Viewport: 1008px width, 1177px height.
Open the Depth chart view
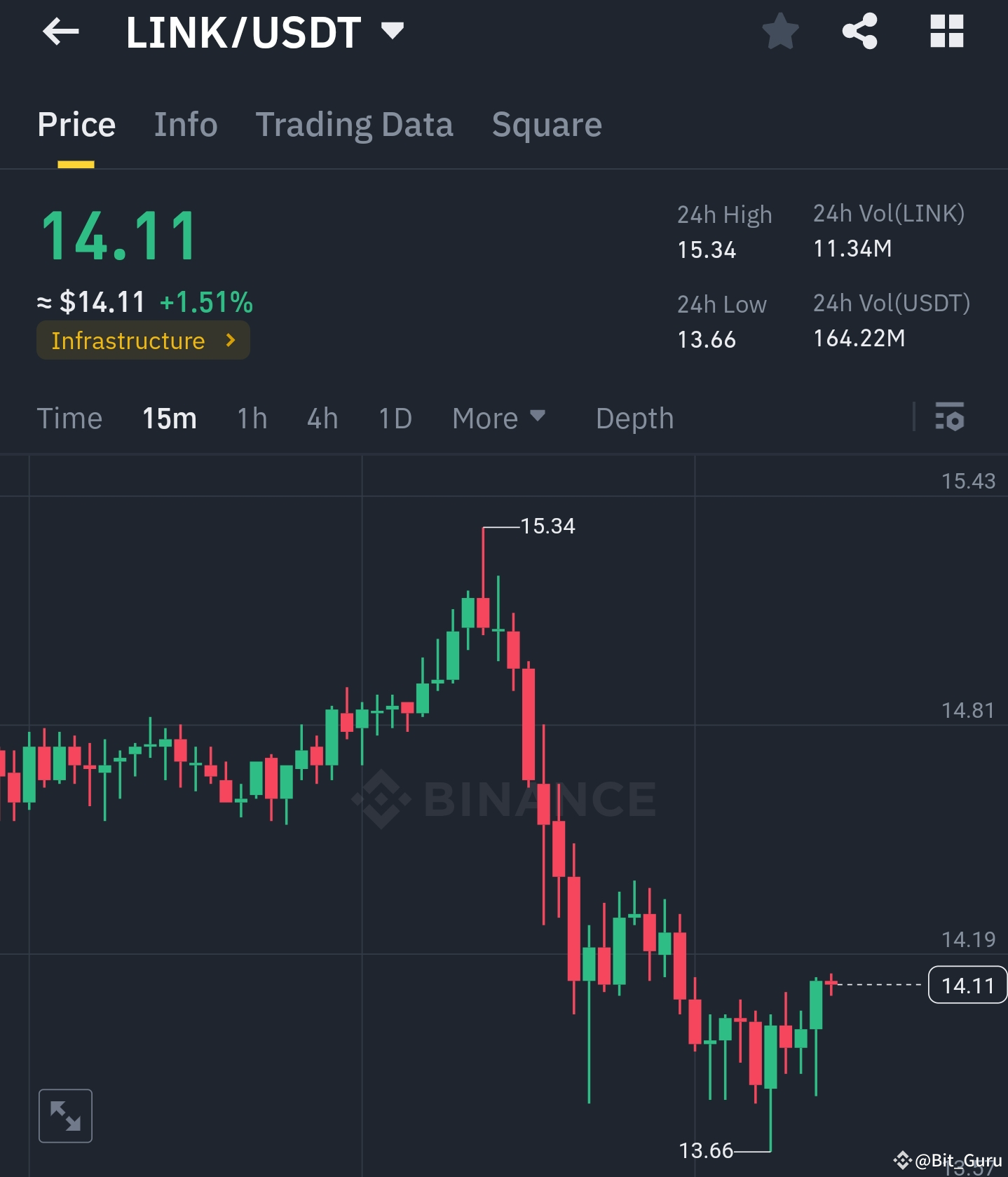click(x=634, y=418)
